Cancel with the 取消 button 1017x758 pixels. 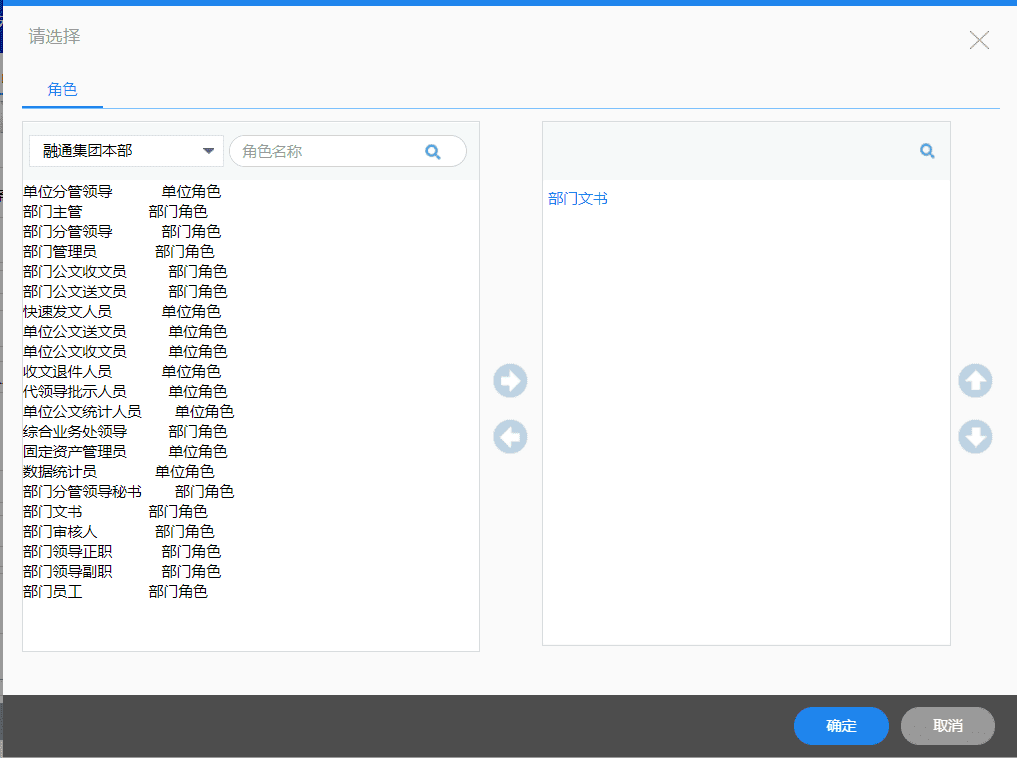pyautogui.click(x=948, y=726)
